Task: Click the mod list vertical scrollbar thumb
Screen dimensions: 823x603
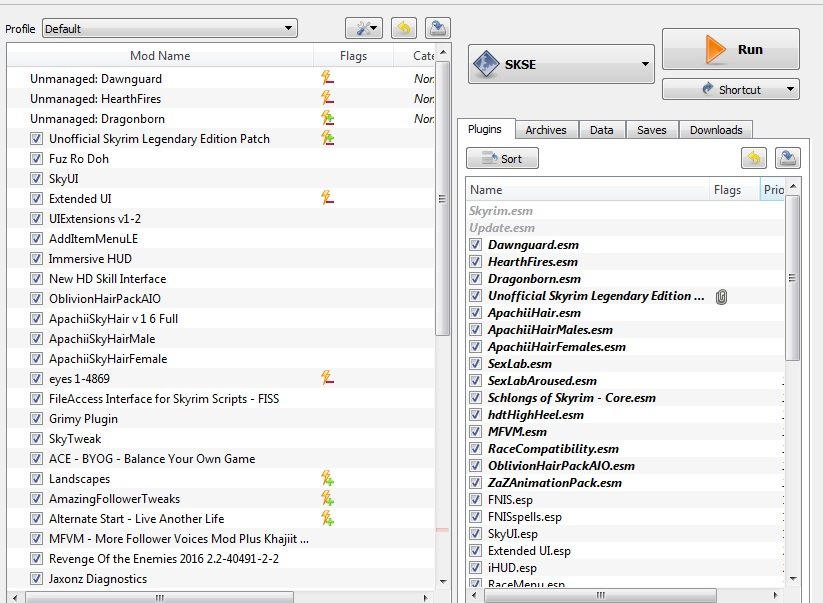Action: [x=442, y=198]
